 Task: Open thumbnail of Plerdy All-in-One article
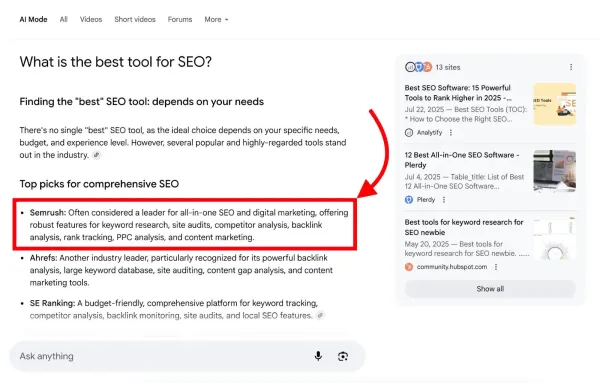pos(554,171)
